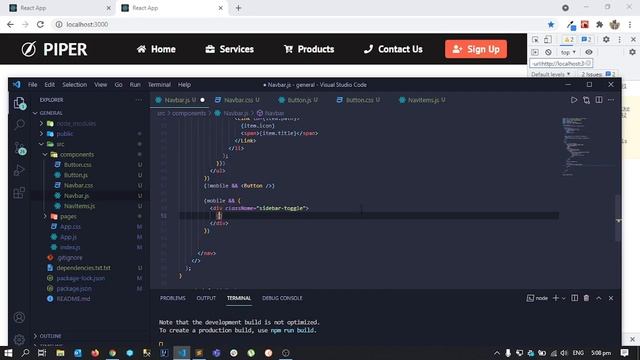Screen dimensions: 640x360
Task: Add a new terminal with plus icon
Action: pos(556,298)
